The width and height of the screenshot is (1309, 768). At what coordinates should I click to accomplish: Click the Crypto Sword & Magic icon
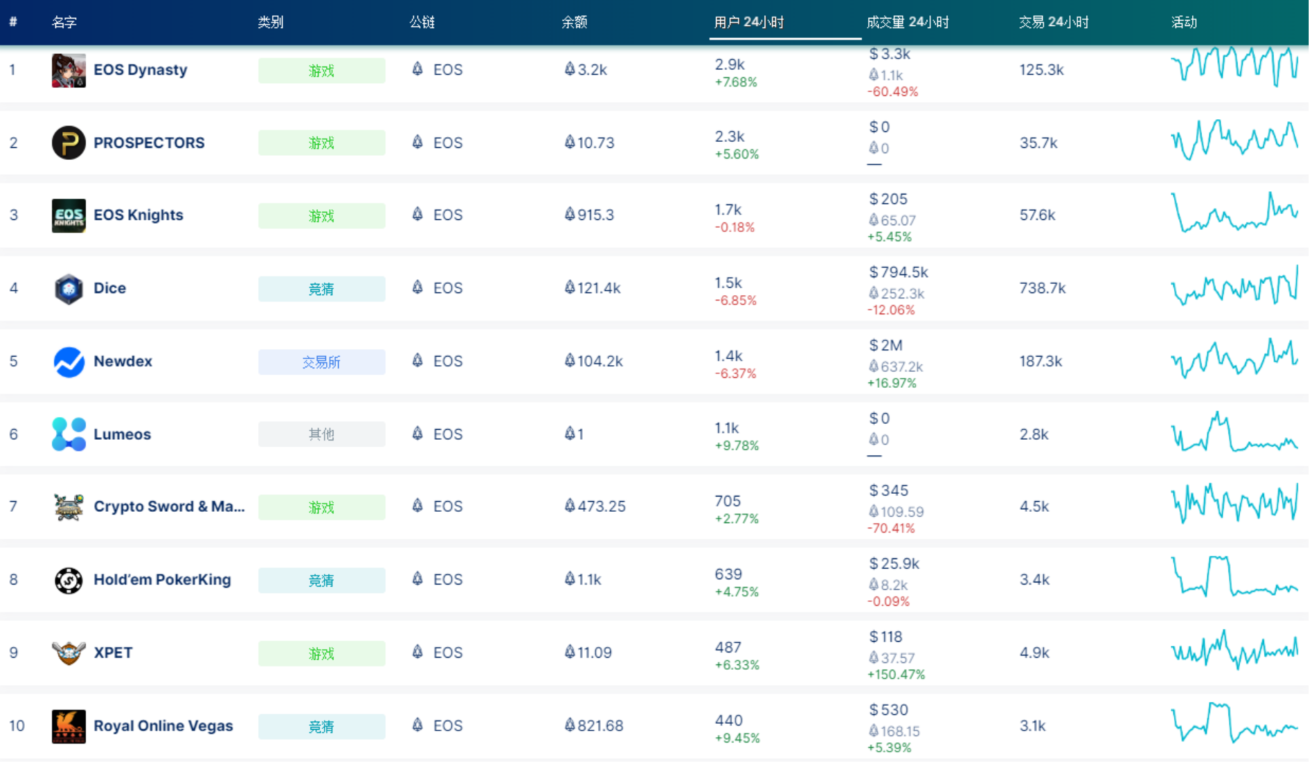[x=69, y=507]
